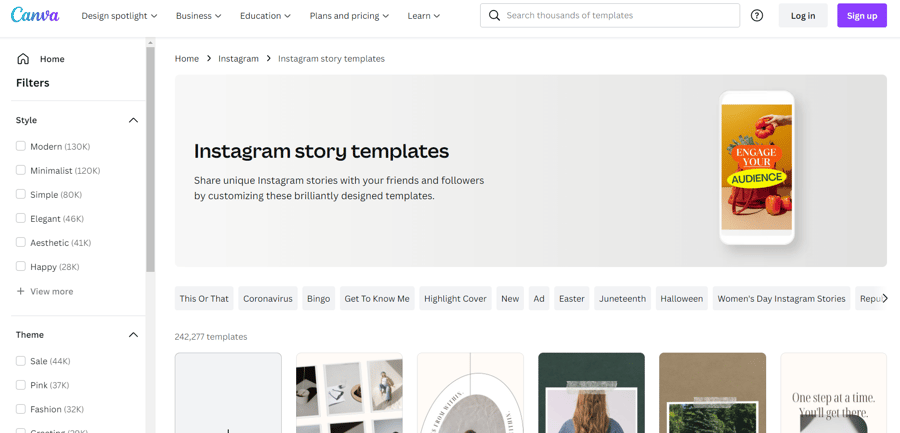Open the photo collage template thumbnail
The height and width of the screenshot is (433, 900).
coord(350,392)
